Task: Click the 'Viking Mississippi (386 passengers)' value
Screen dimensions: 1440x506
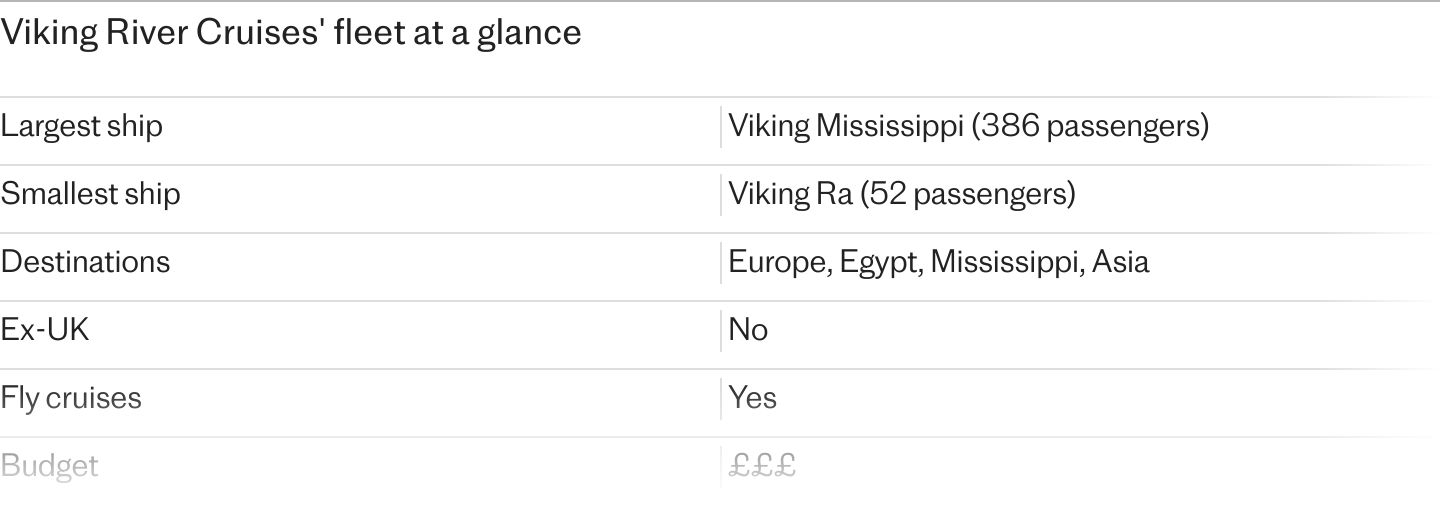Action: pyautogui.click(x=968, y=127)
